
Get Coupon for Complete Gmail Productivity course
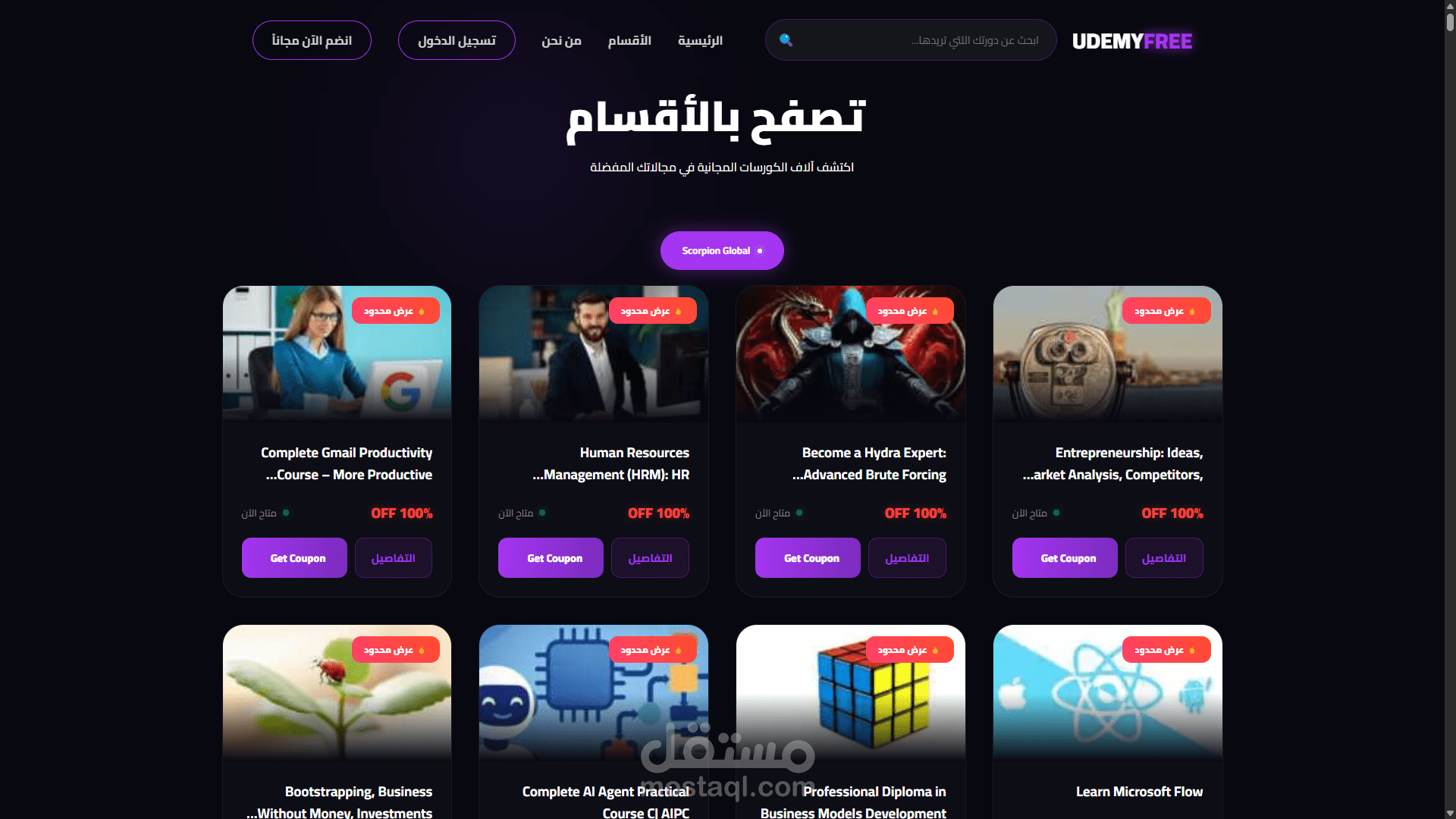(x=294, y=558)
